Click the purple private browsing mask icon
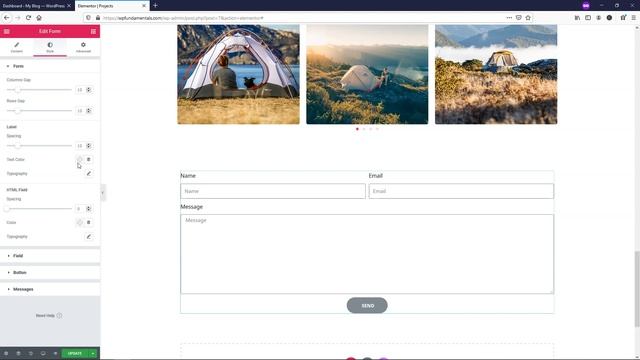The height and width of the screenshot is (360, 640). click(x=586, y=6)
